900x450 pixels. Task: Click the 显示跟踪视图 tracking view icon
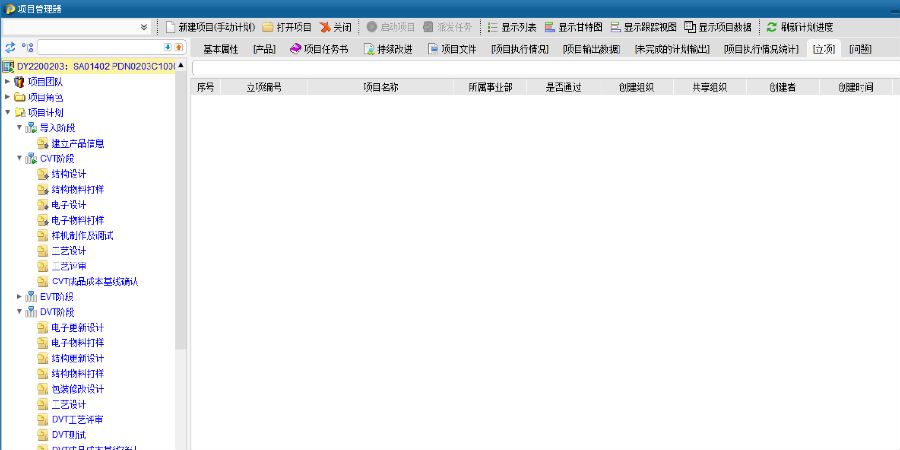pyautogui.click(x=615, y=27)
